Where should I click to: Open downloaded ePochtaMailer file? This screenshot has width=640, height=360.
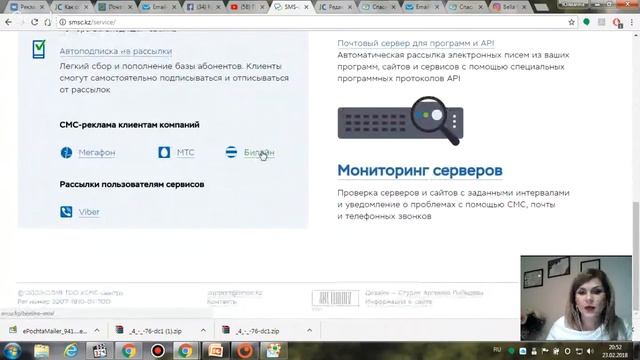(49, 331)
